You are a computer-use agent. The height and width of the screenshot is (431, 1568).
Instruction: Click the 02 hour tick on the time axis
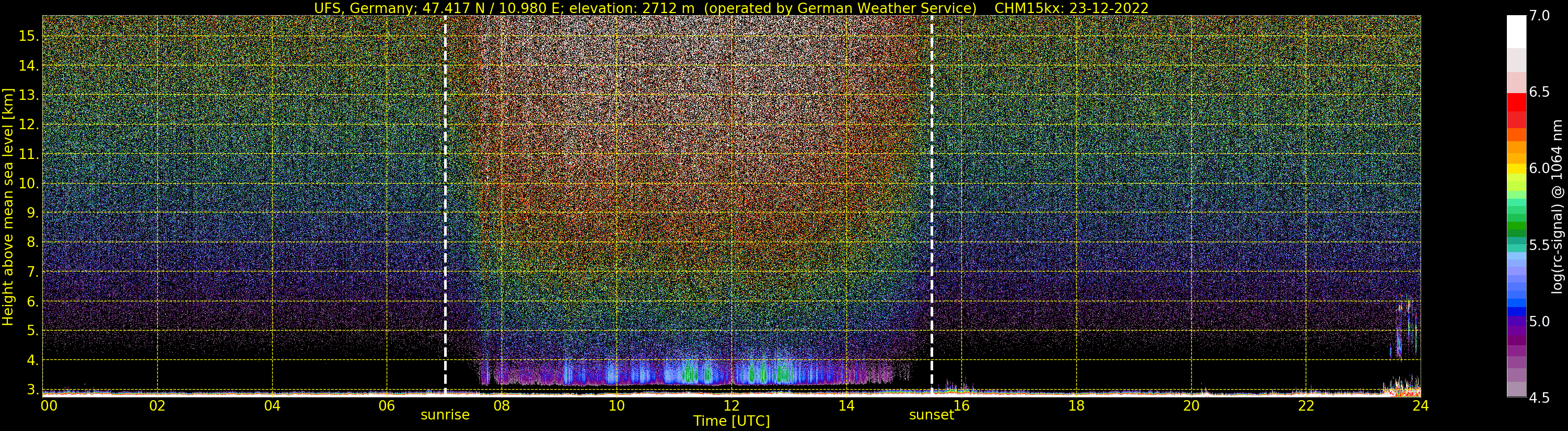pyautogui.click(x=158, y=405)
